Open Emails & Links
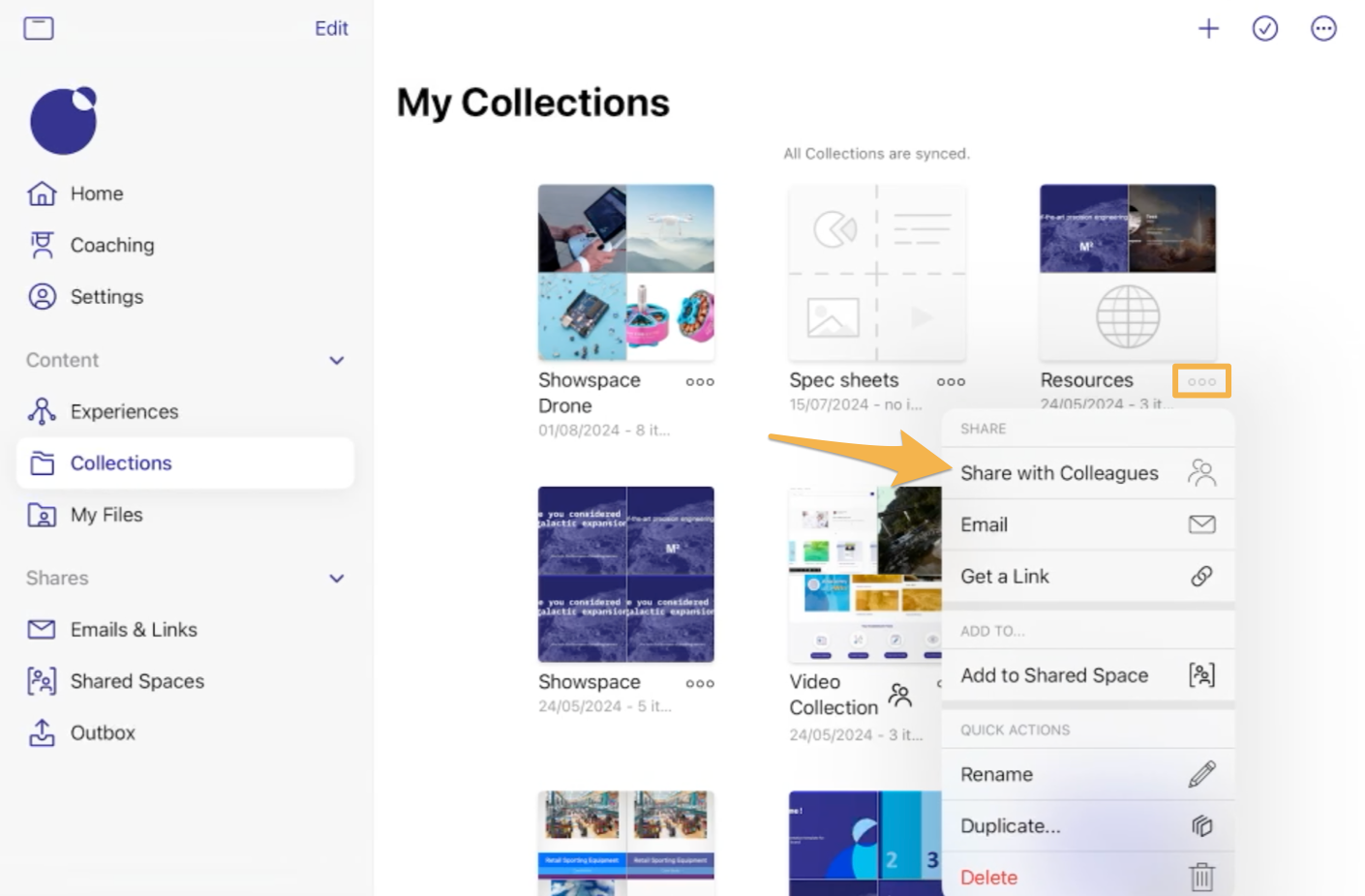This screenshot has height=896, width=1365. pyautogui.click(x=134, y=629)
